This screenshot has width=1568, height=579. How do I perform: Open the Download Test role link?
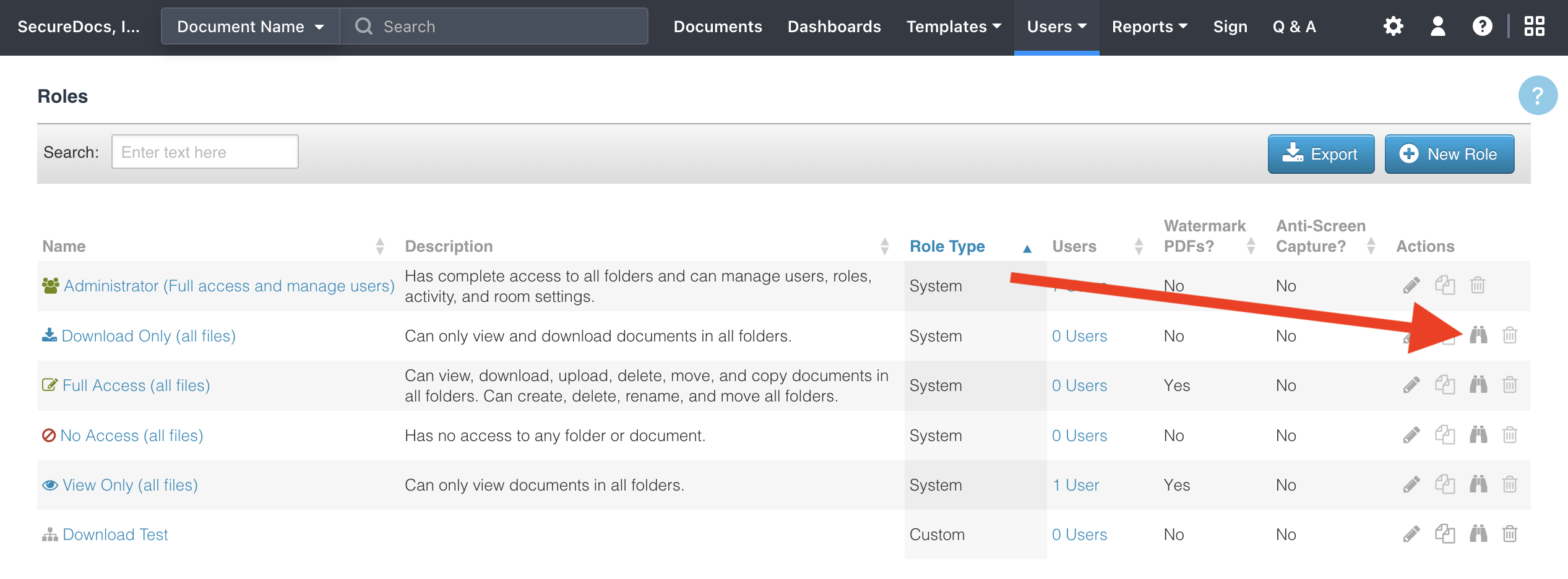pos(115,534)
